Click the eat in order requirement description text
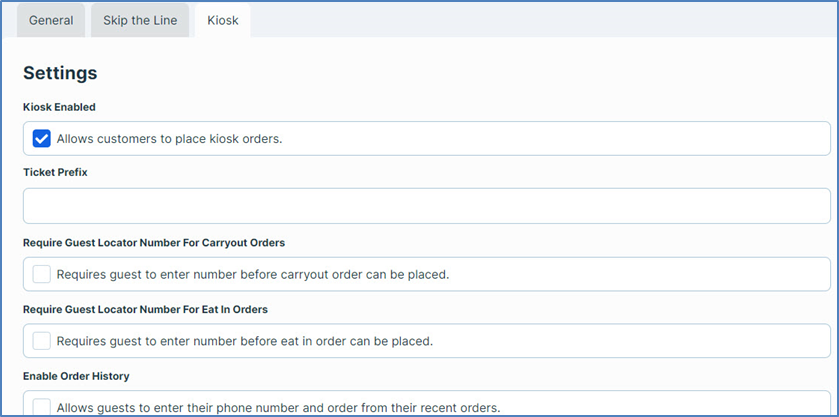 click(x=244, y=341)
